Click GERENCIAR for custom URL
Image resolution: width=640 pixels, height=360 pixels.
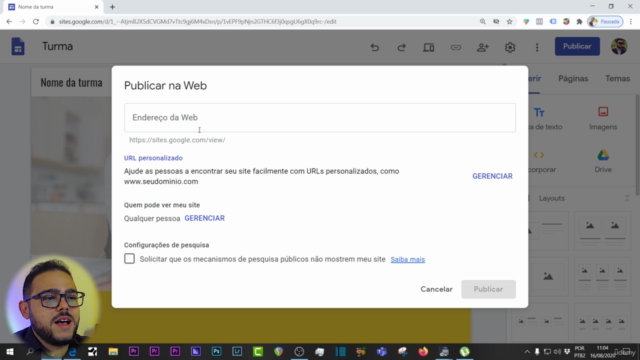[x=492, y=176]
